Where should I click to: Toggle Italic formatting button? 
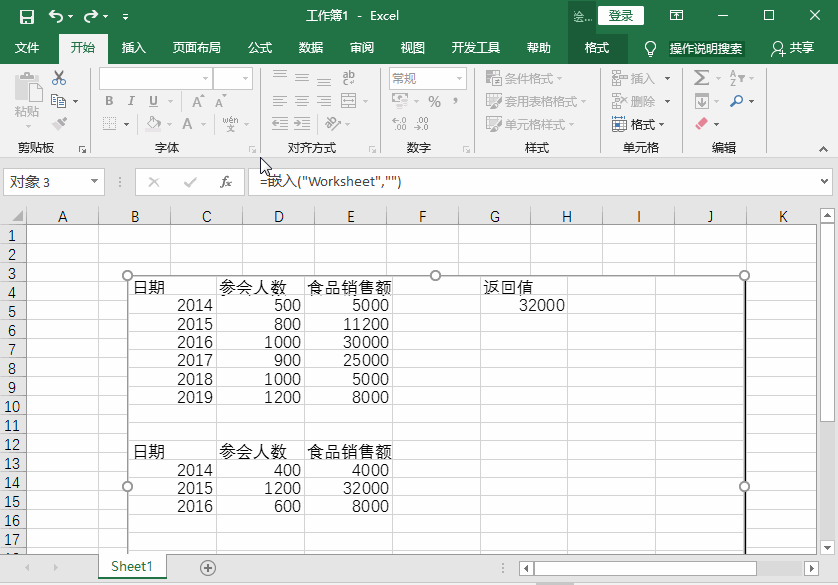[x=131, y=101]
